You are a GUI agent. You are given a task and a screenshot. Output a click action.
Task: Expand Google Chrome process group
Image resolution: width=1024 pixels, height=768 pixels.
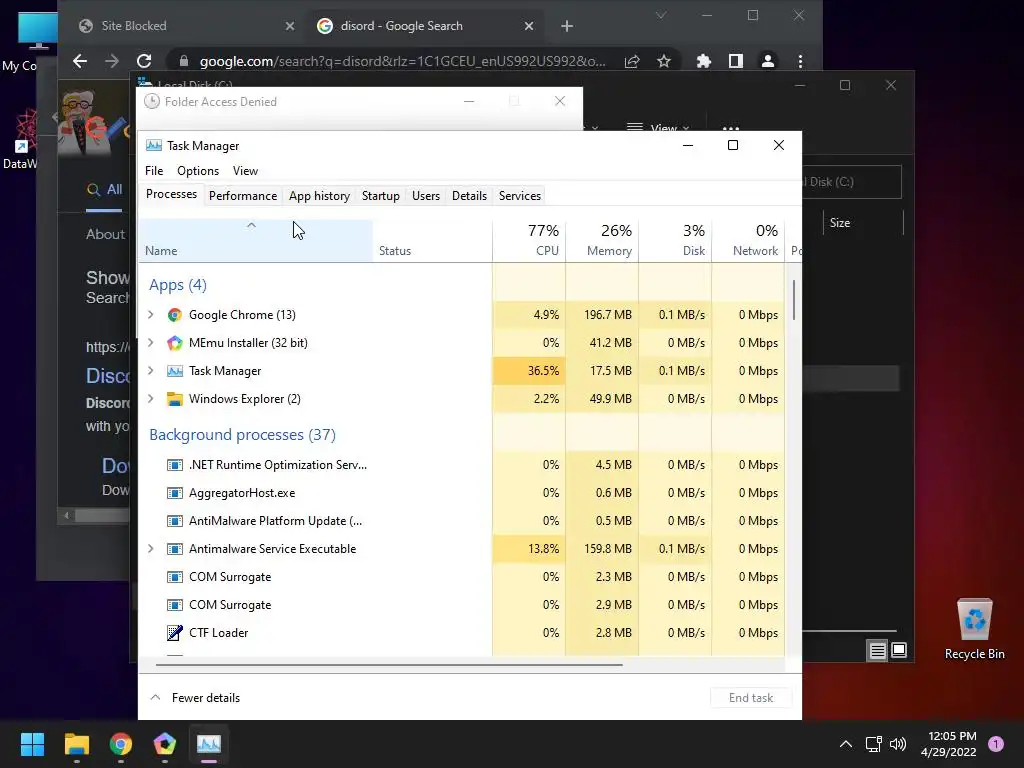pyautogui.click(x=151, y=315)
